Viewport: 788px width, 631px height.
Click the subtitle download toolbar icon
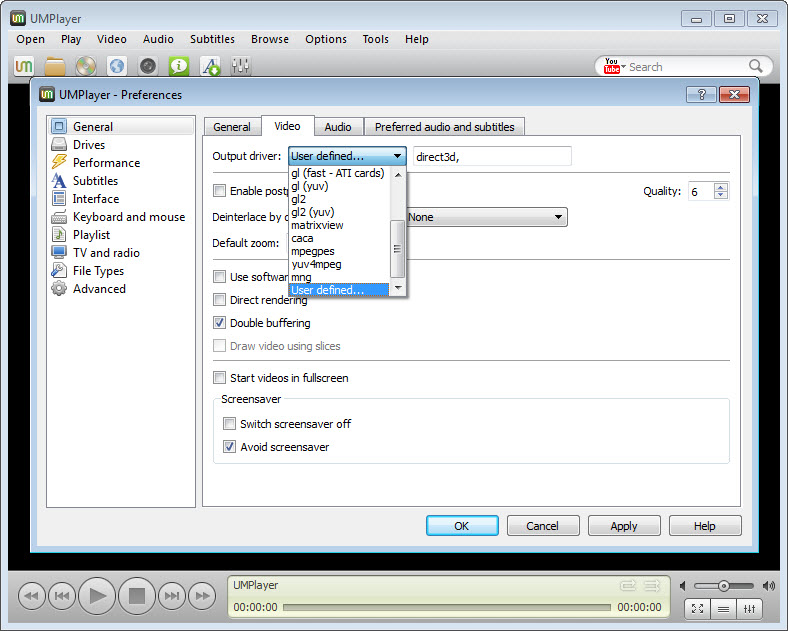211,66
